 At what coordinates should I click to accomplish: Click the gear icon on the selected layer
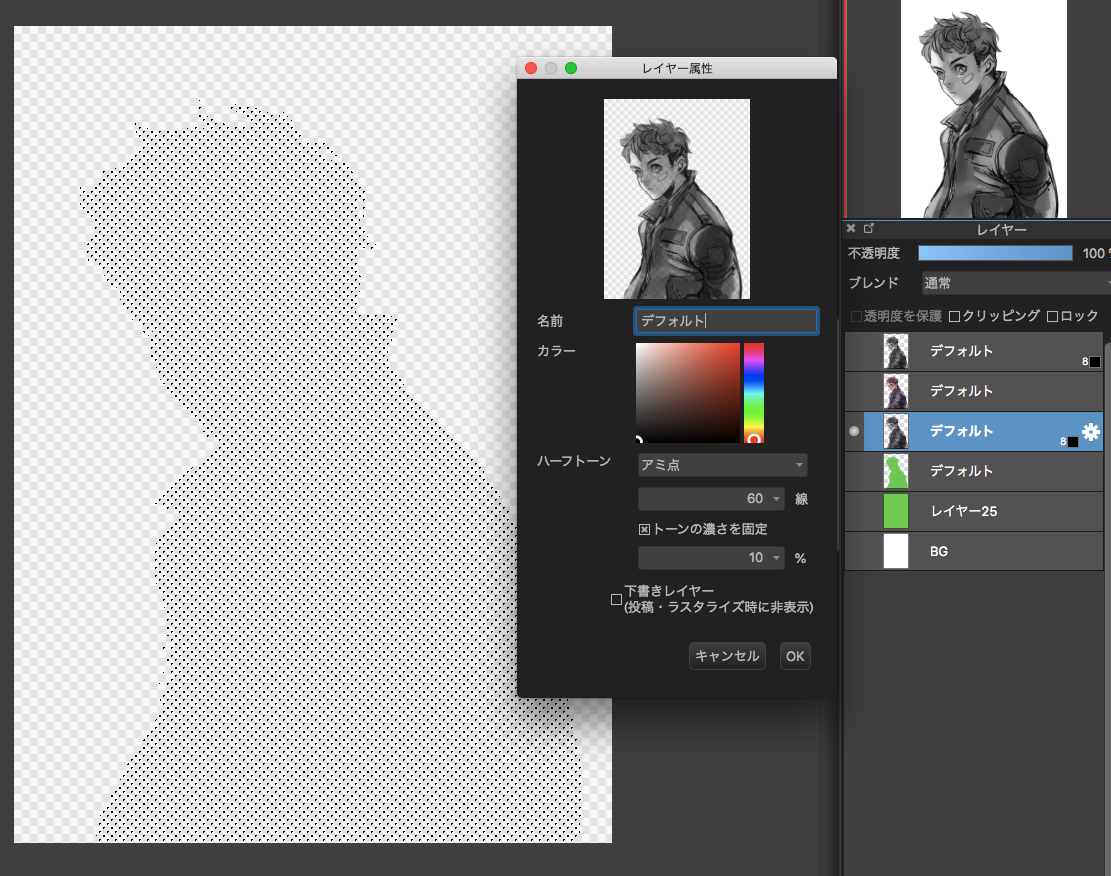point(1090,432)
